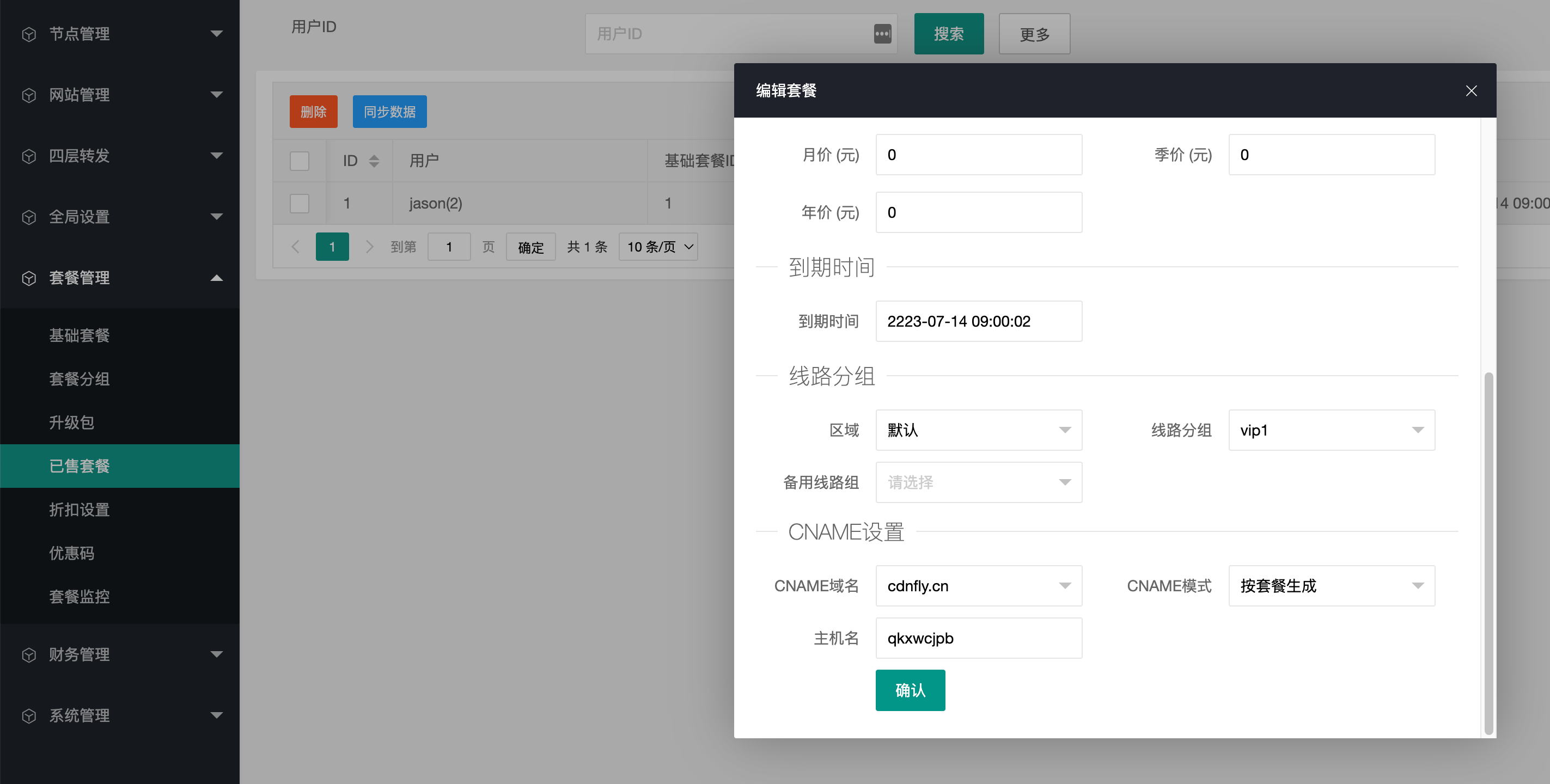1550x784 pixels.
Task: Click the 四层转发 cube icon
Action: tap(29, 156)
